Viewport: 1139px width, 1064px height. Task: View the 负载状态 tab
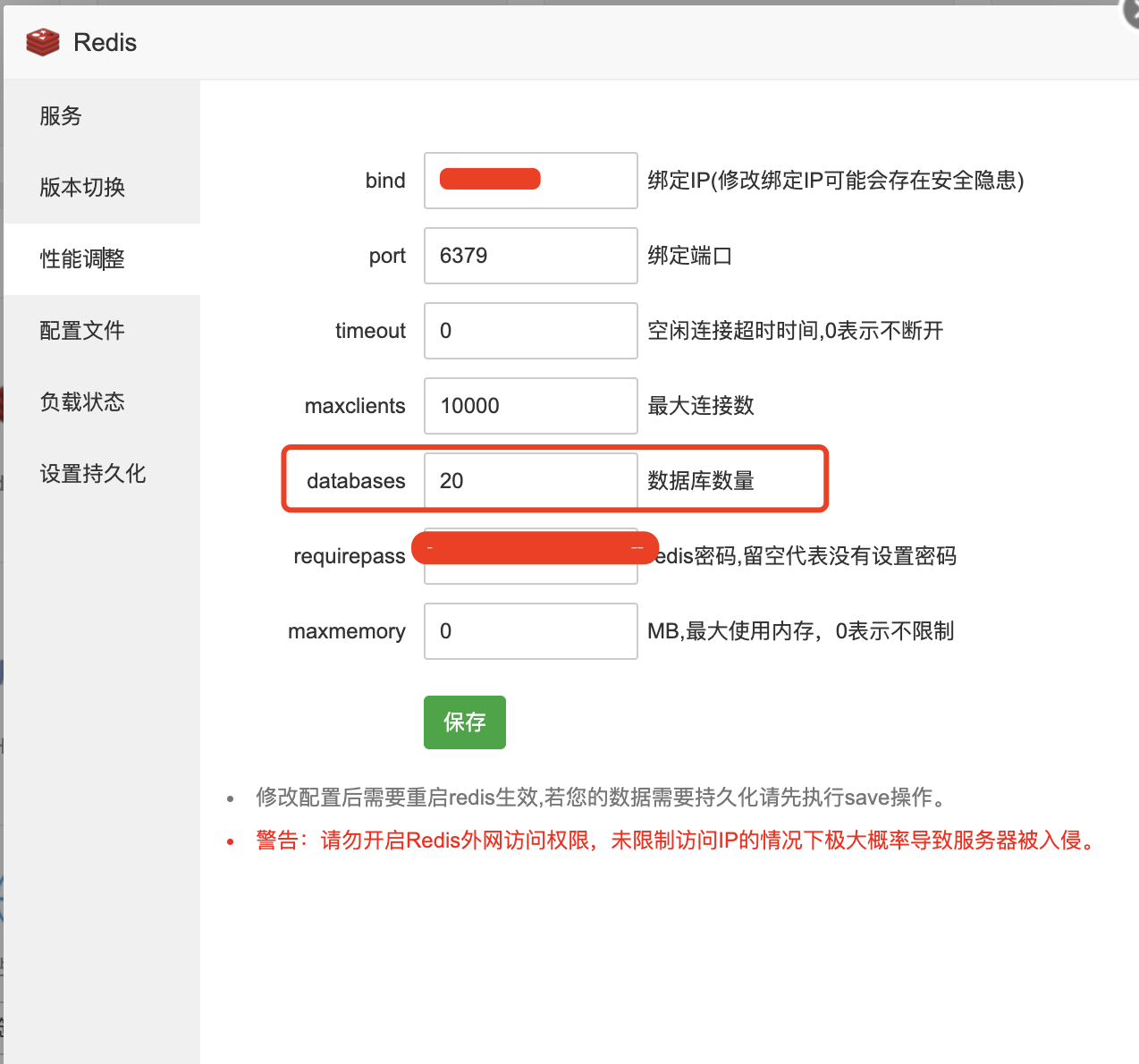coord(102,402)
